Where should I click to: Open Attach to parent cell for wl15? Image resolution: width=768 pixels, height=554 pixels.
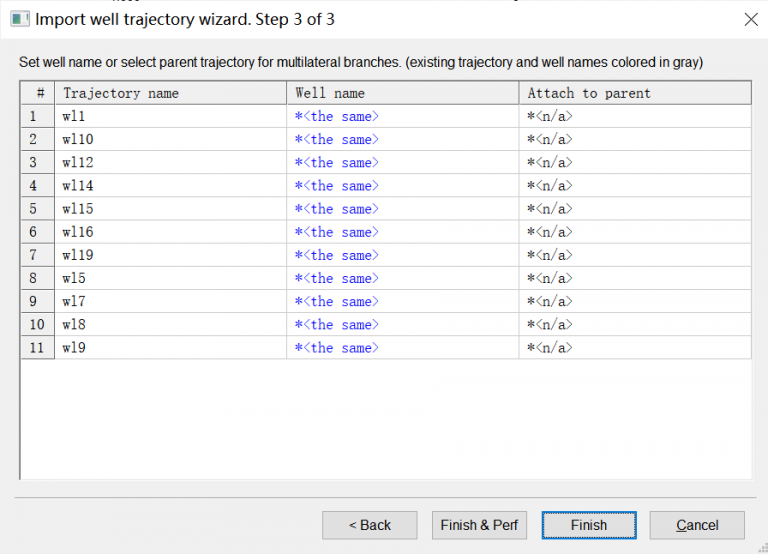[634, 209]
